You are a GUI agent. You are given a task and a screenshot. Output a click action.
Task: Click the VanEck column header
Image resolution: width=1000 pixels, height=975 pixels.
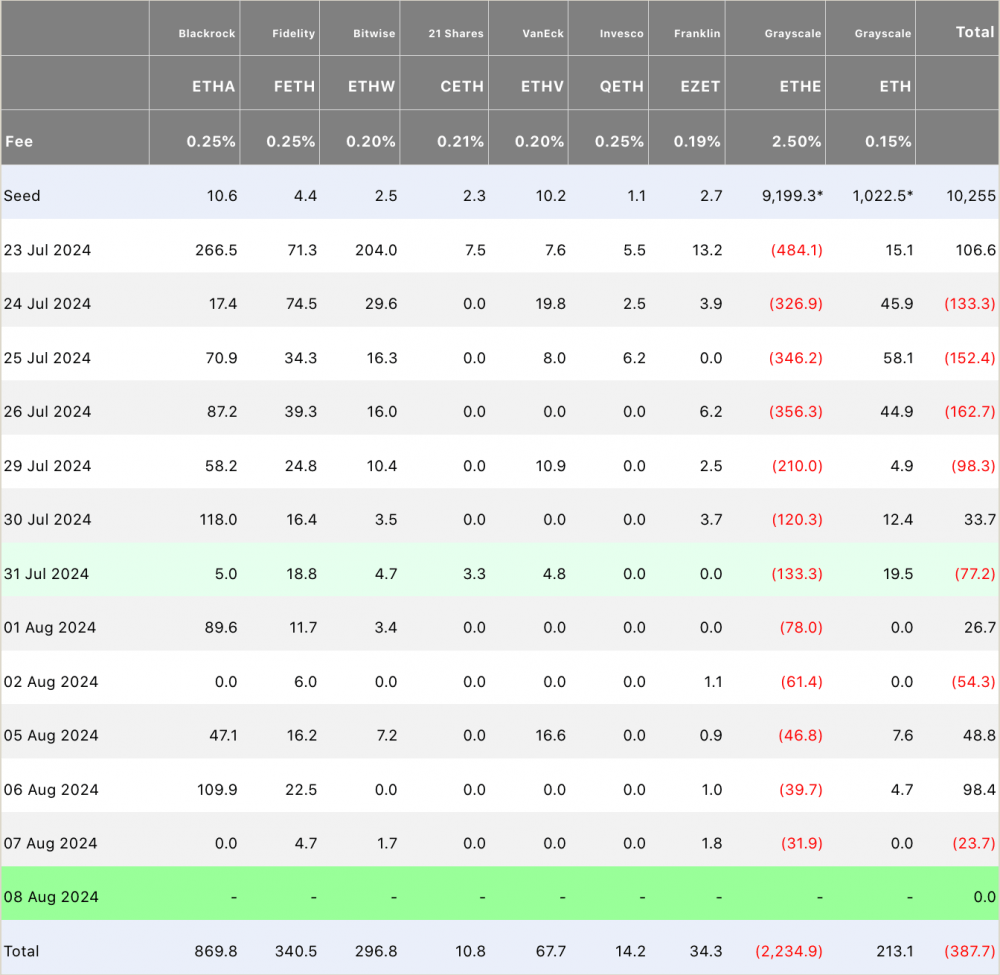tap(543, 34)
